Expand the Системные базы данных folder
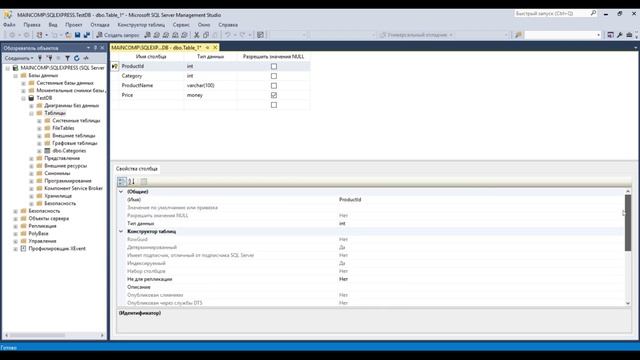The width and height of the screenshot is (640, 360). point(24,83)
